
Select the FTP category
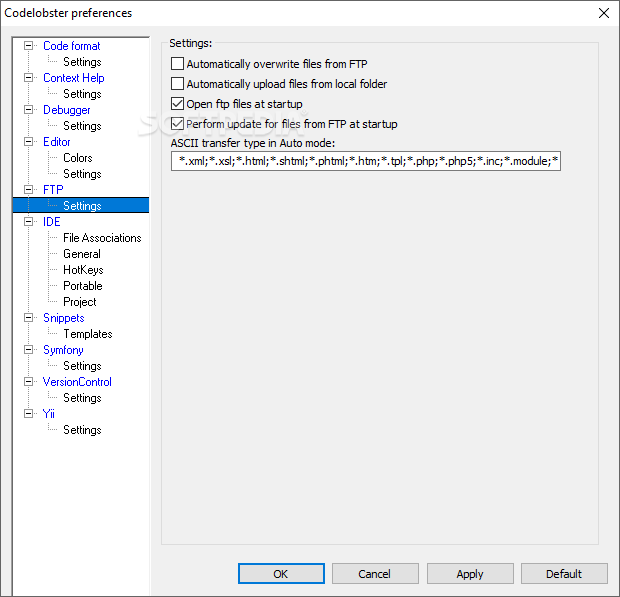53,190
